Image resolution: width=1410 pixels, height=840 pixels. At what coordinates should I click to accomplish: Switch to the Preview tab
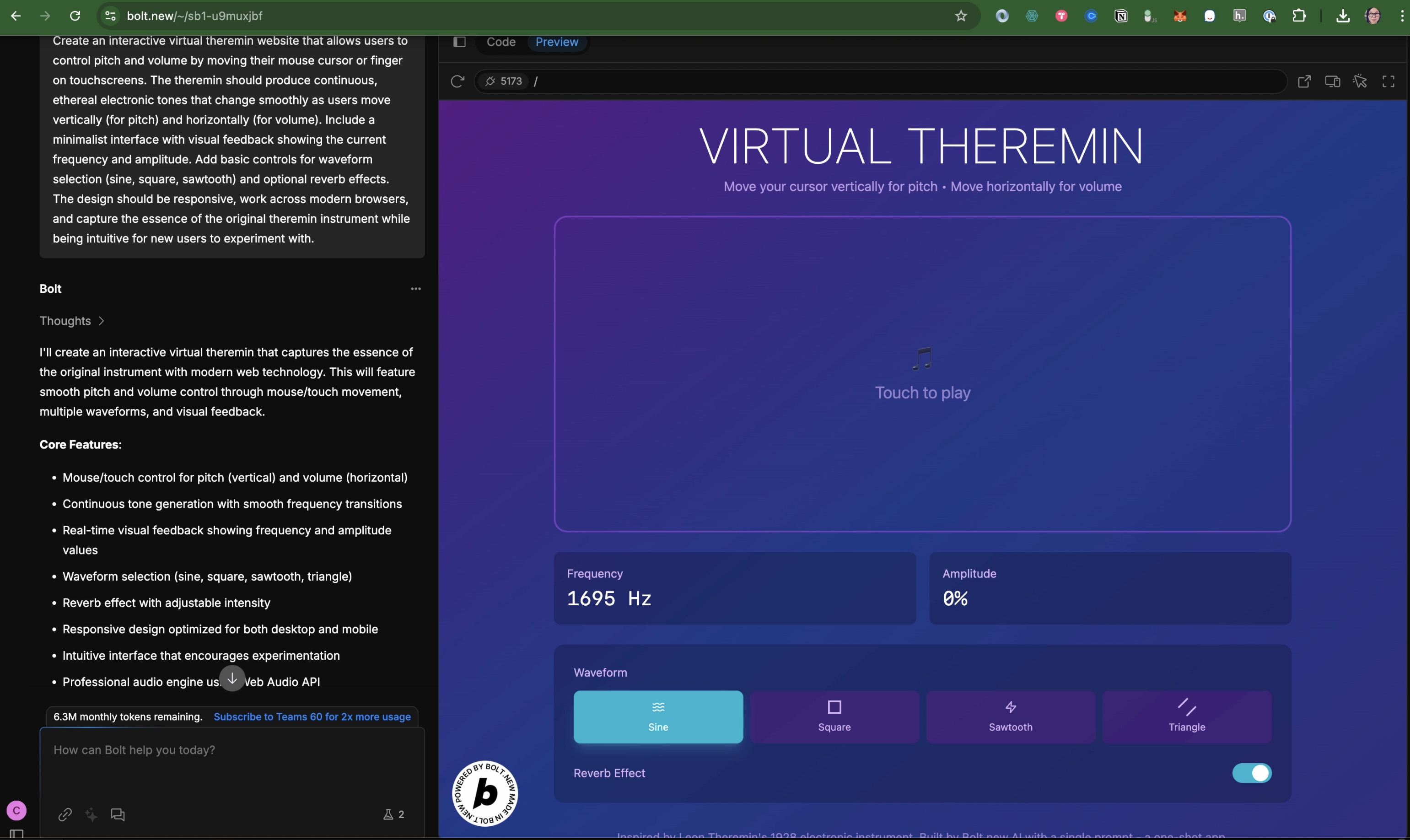tap(556, 42)
